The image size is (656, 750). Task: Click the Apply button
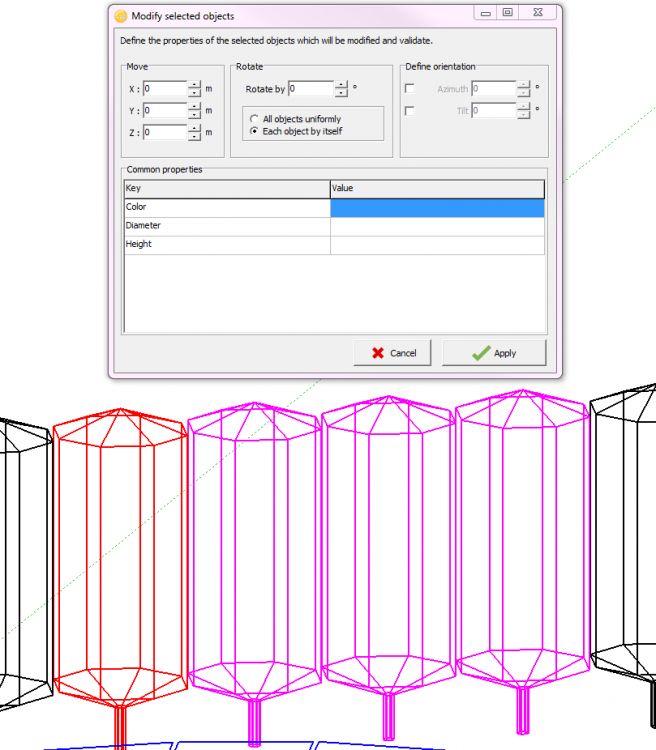click(x=494, y=353)
